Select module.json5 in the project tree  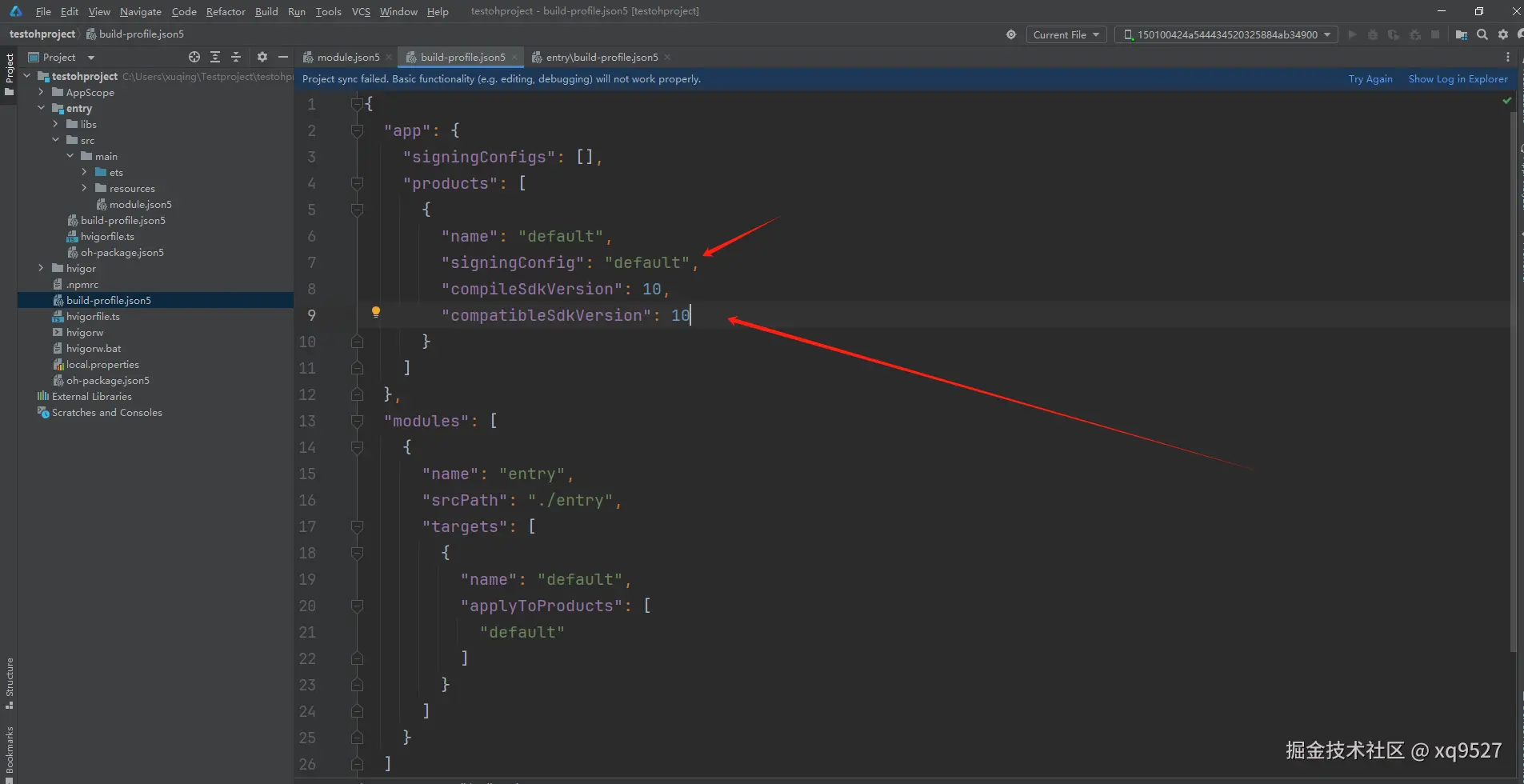(x=134, y=204)
